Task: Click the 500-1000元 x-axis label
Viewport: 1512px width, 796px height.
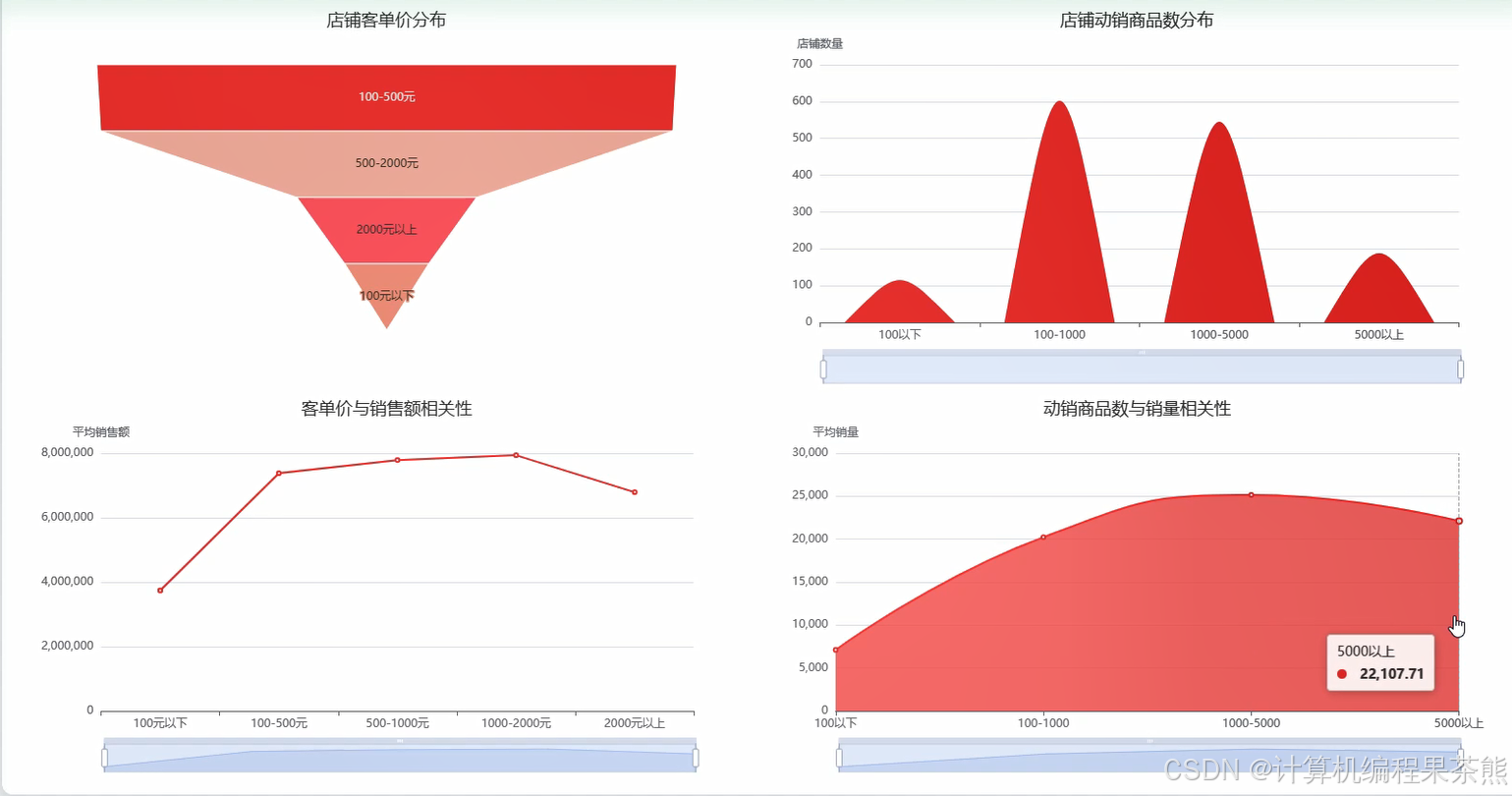Action: coord(398,723)
